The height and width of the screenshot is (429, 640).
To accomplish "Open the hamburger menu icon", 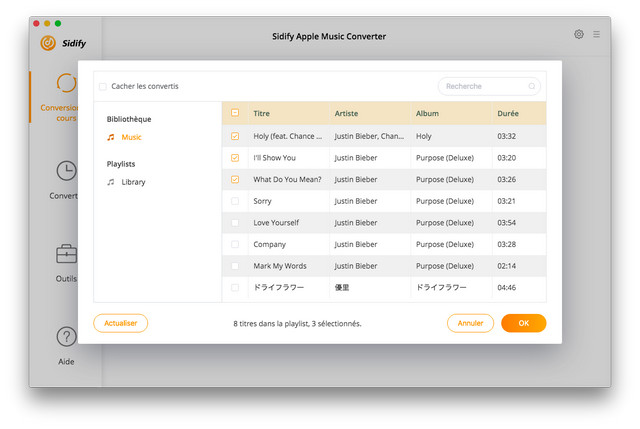I will 597,34.
